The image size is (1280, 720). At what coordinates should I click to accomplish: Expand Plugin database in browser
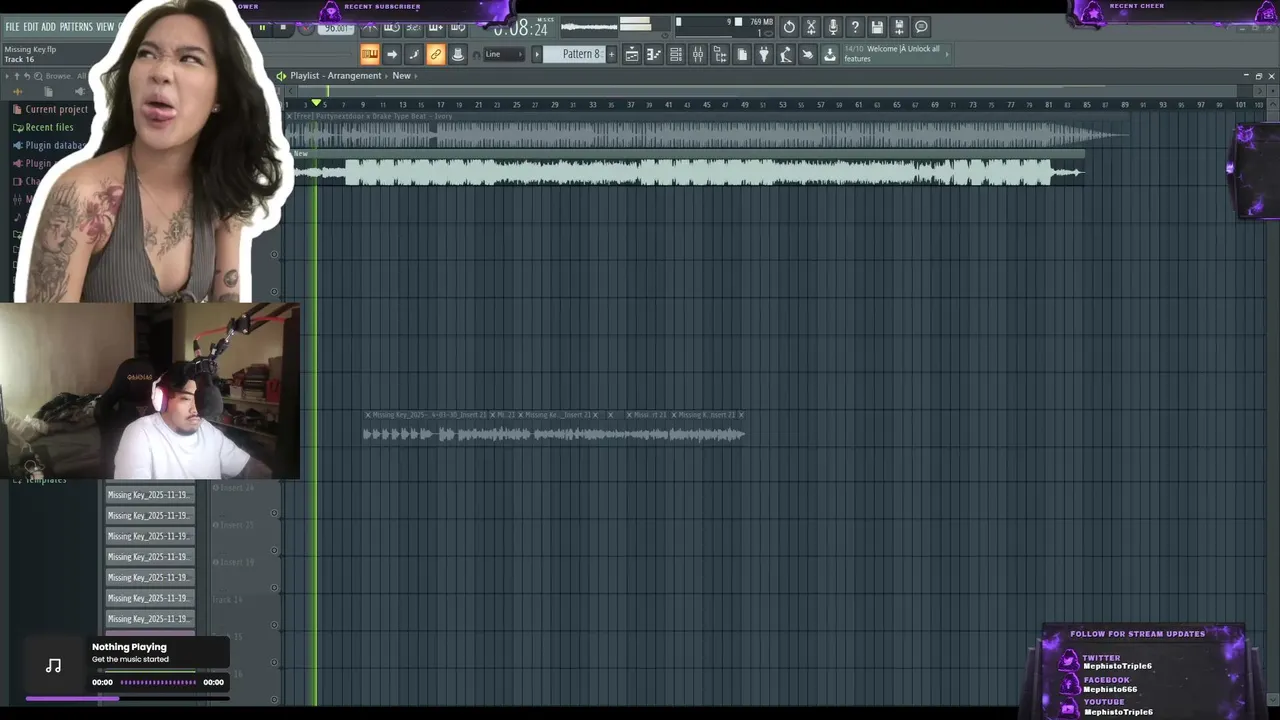pyautogui.click(x=52, y=145)
